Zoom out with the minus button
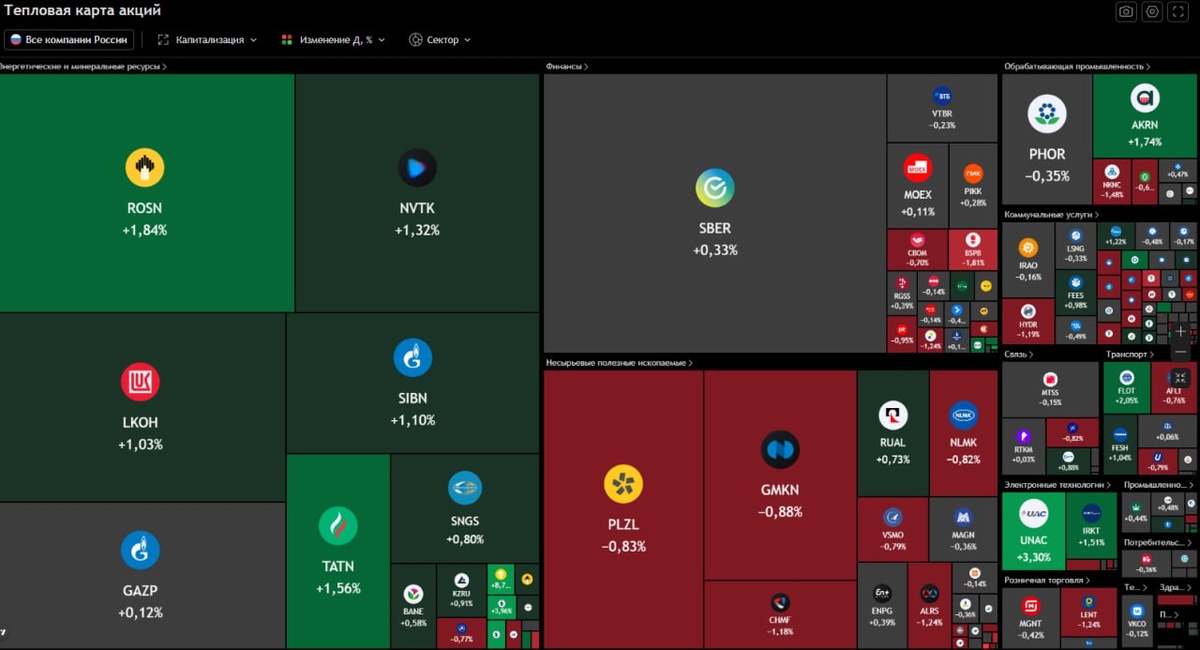Screen dimensions: 1200x650 [x=1181, y=352]
